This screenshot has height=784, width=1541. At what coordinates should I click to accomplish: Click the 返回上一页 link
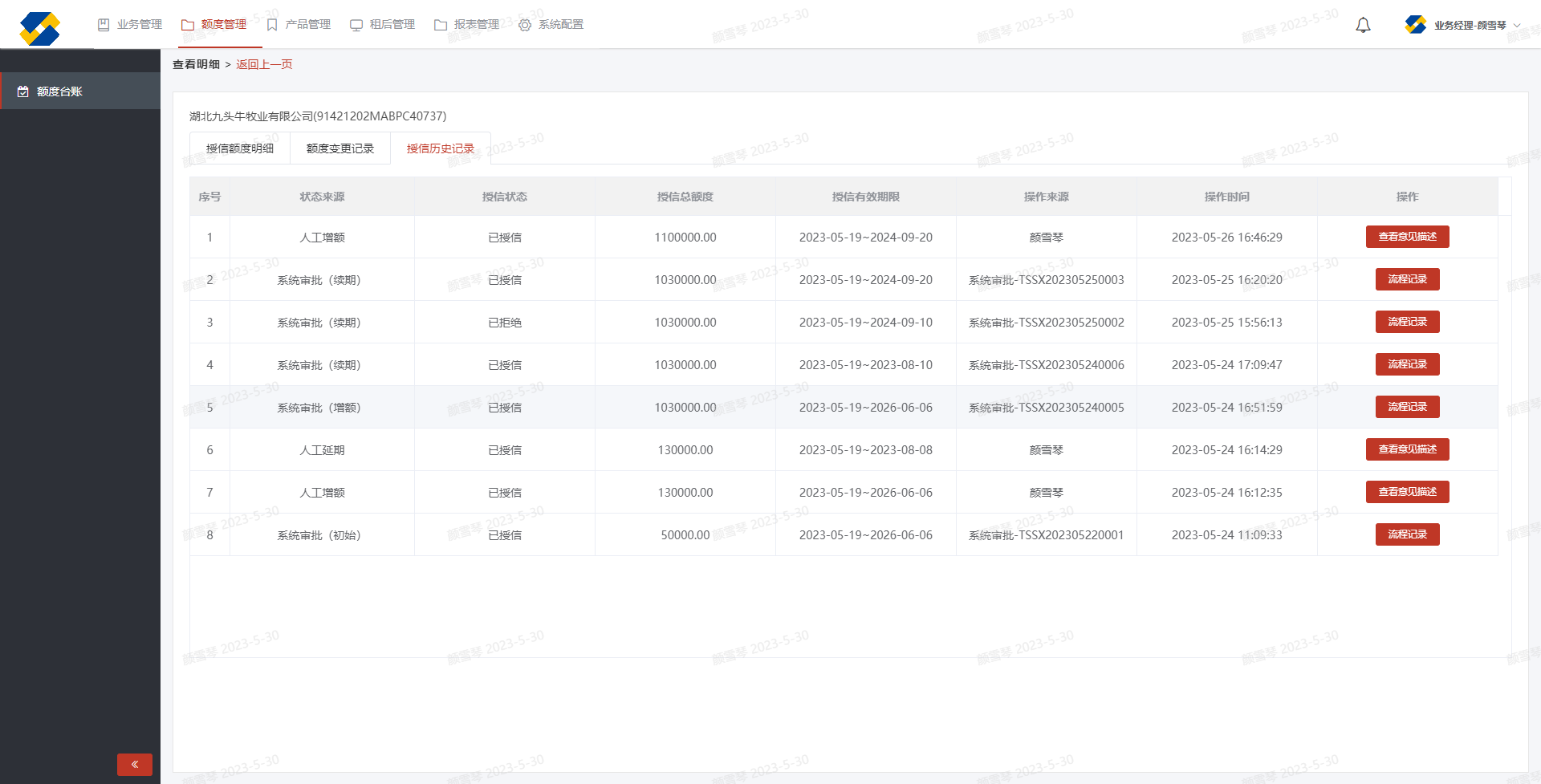[264, 64]
